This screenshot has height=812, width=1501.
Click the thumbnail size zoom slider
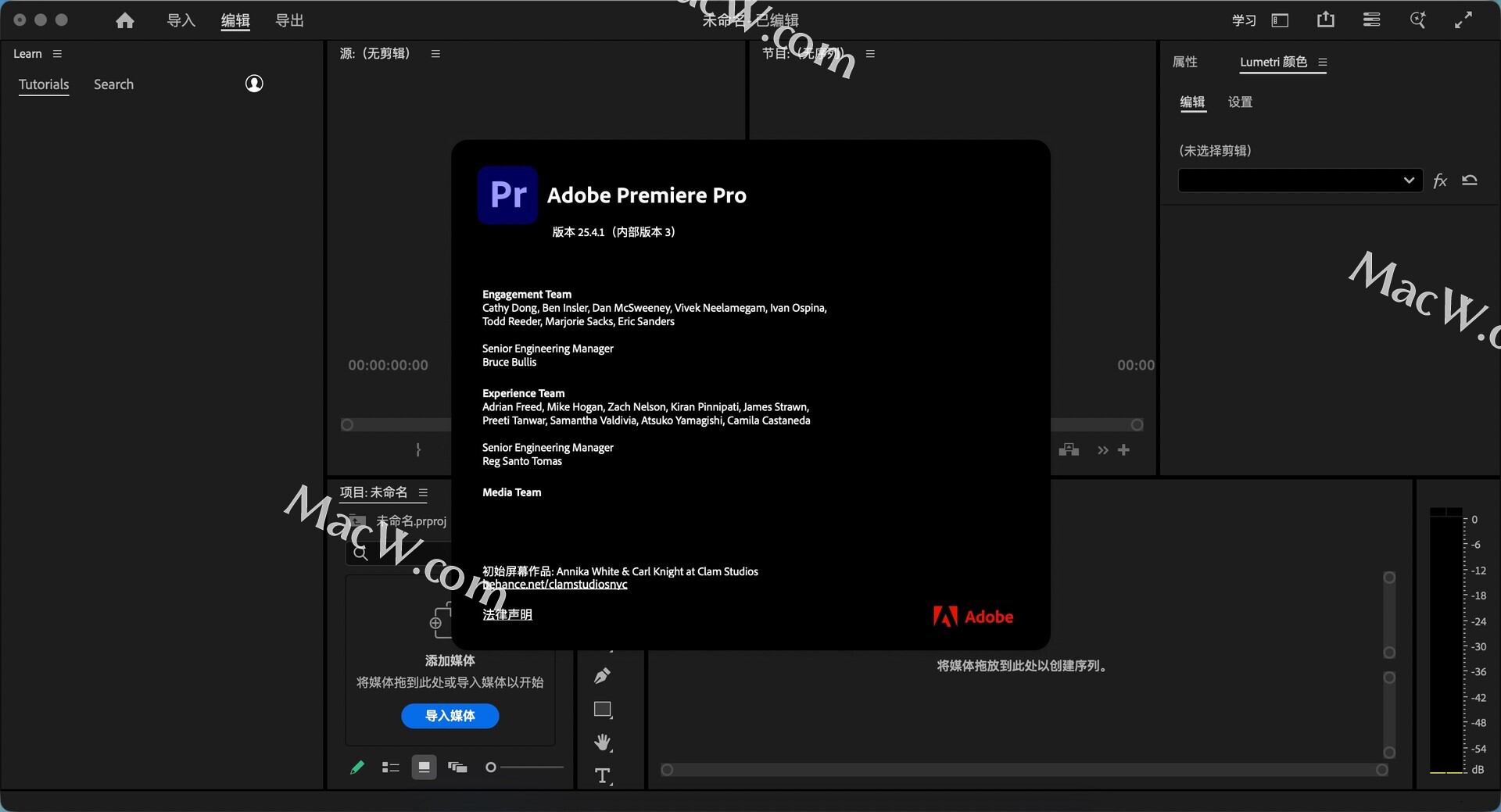pos(524,767)
